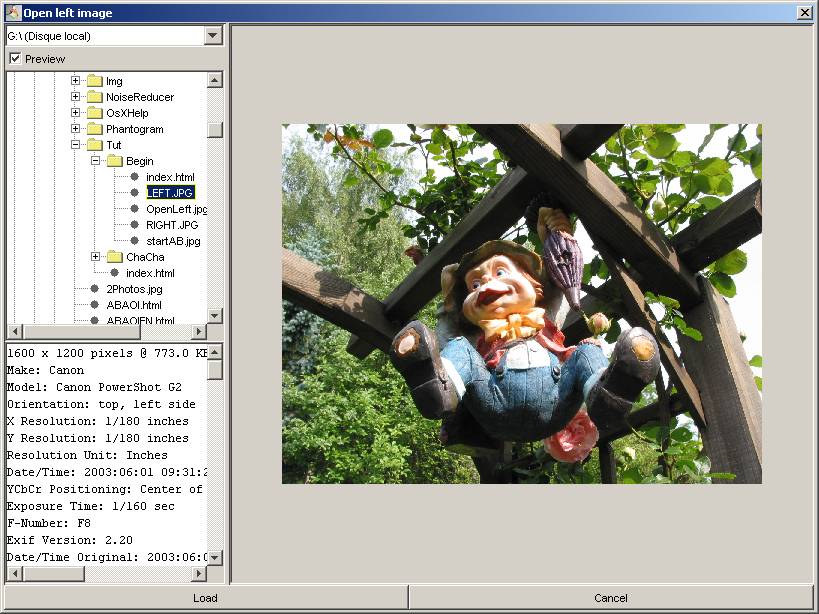Click the 'Model: Canon PowerShot G2' line

click(x=94, y=387)
